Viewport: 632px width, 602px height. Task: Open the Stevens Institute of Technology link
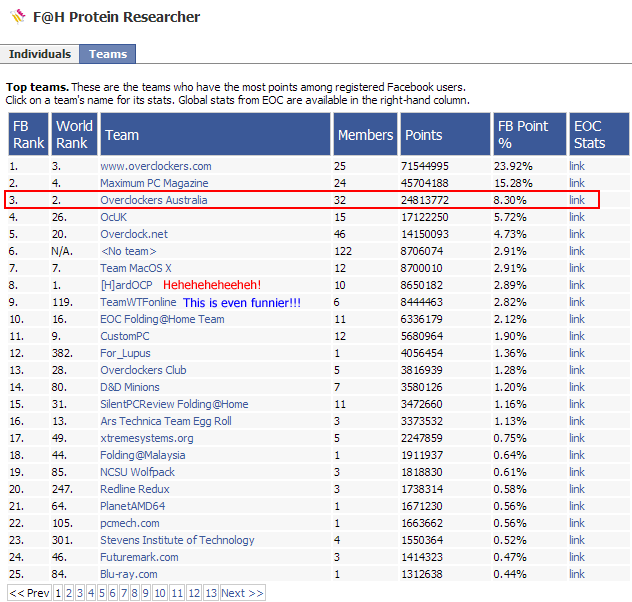click(x=177, y=540)
